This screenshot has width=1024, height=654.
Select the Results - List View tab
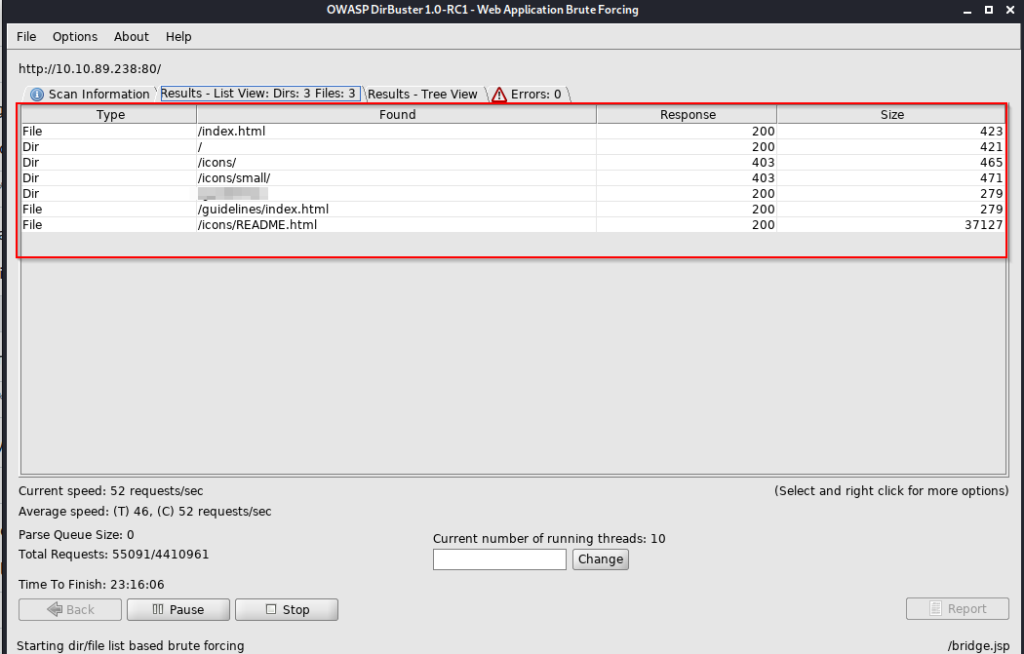pyautogui.click(x=258, y=93)
